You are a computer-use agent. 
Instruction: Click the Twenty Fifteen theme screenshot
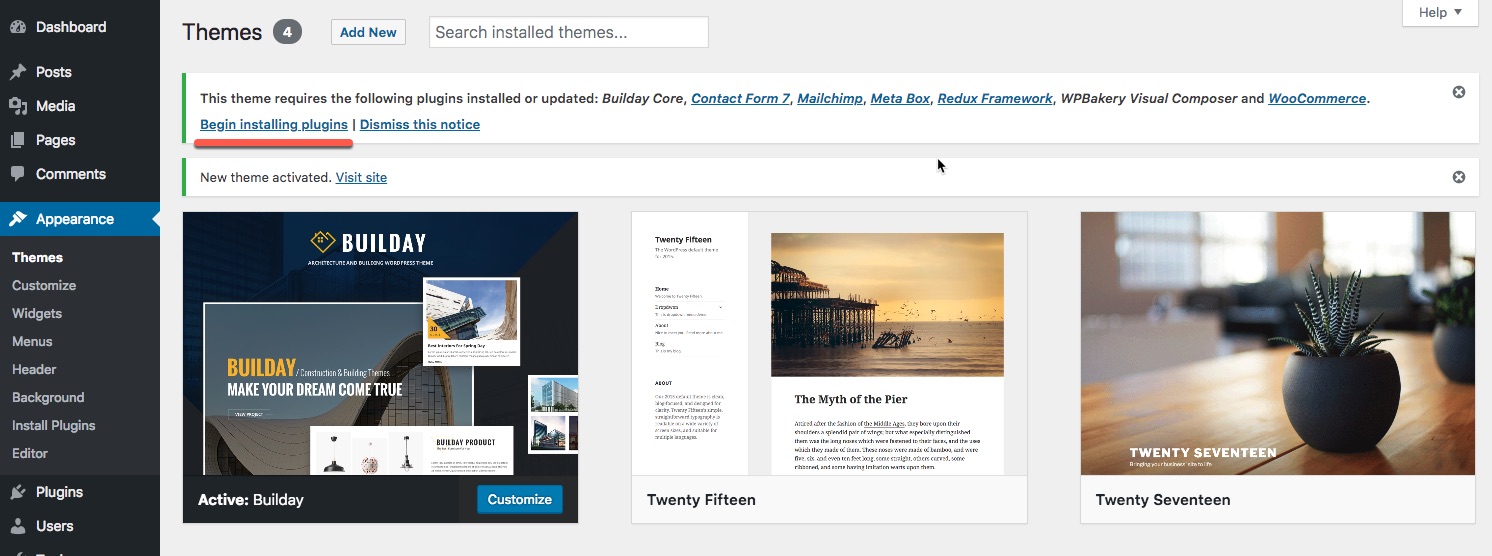pyautogui.click(x=829, y=343)
